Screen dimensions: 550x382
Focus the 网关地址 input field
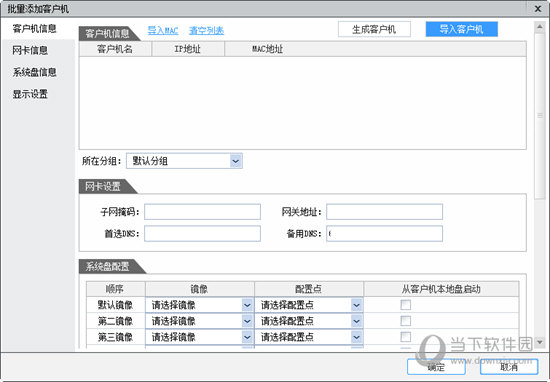[x=384, y=212]
